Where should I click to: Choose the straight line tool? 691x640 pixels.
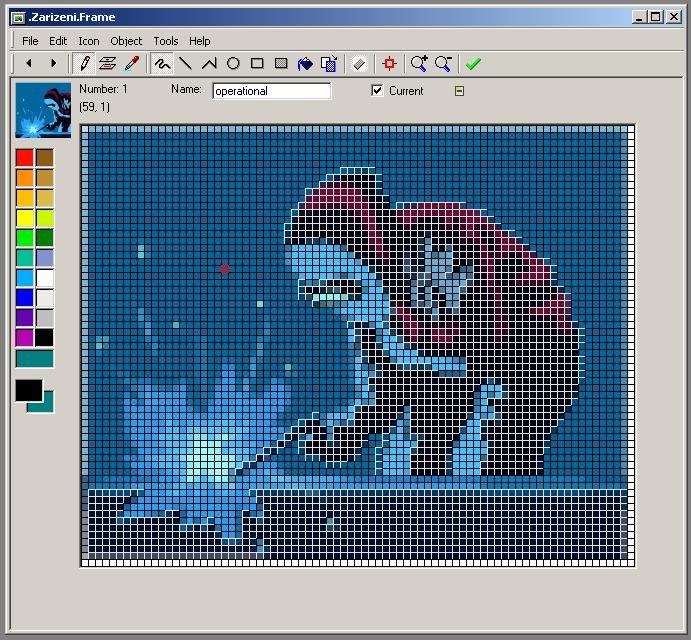[x=186, y=63]
